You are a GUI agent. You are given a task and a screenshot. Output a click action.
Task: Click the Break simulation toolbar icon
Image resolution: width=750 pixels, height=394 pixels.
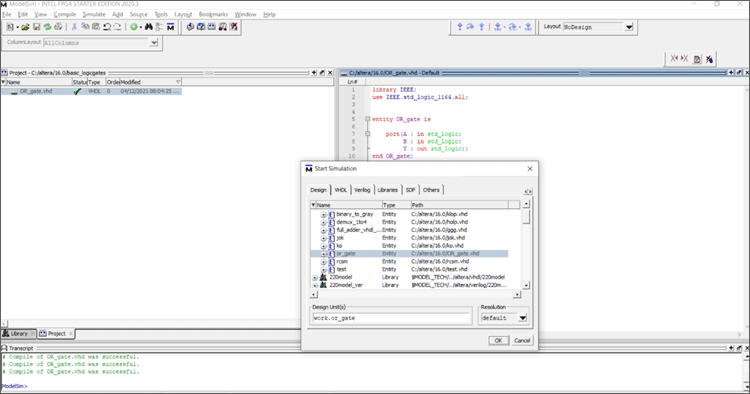[x=233, y=27]
